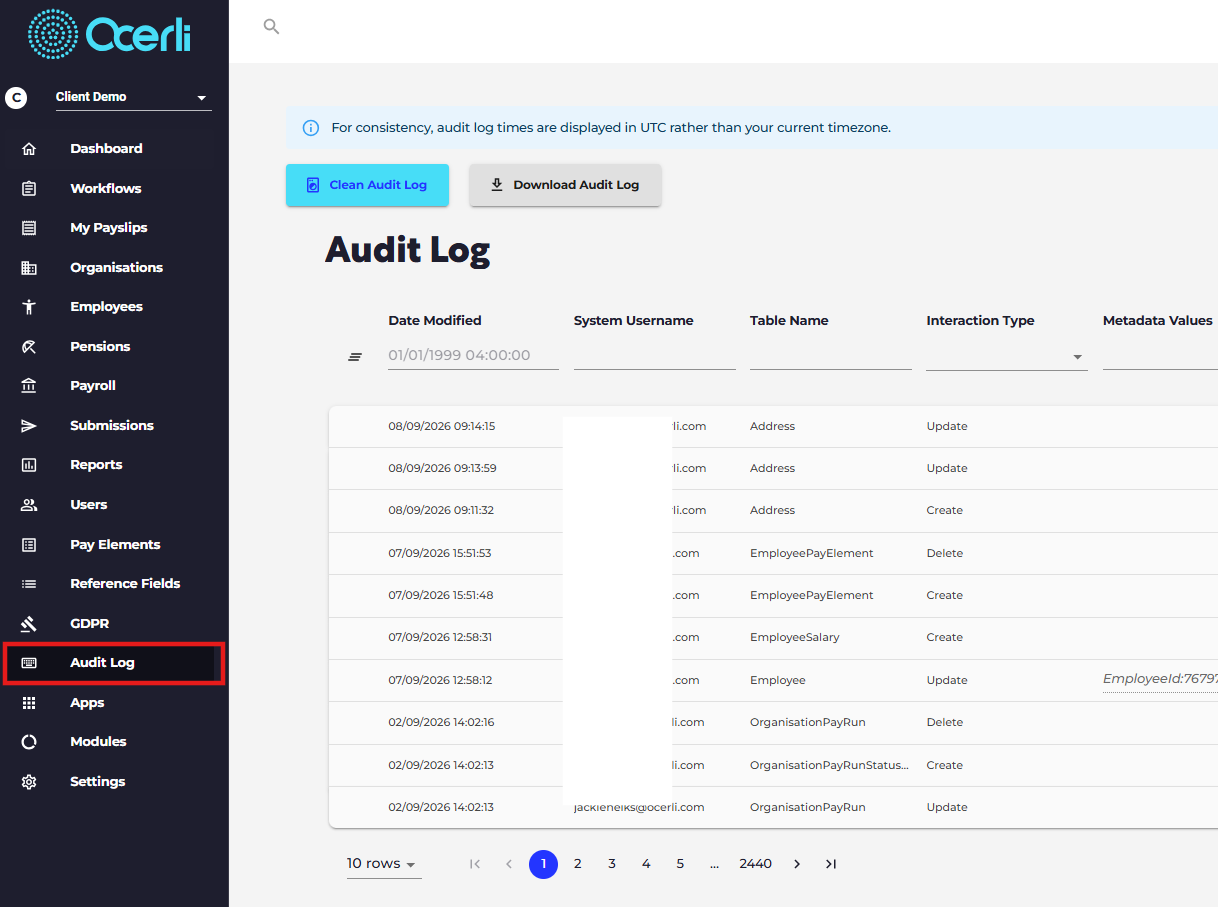Click the Employees person icon
Image resolution: width=1218 pixels, height=907 pixels.
click(29, 307)
